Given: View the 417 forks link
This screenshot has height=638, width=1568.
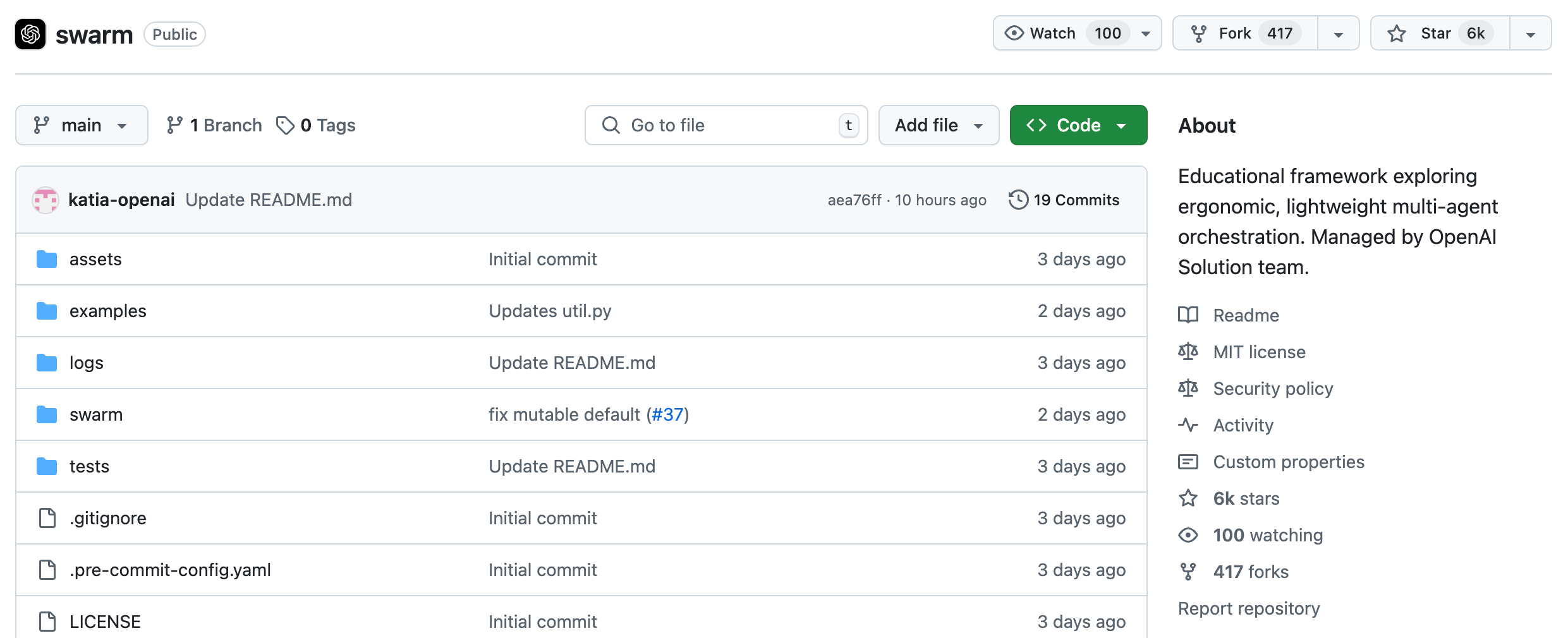Looking at the screenshot, I should (1251, 572).
